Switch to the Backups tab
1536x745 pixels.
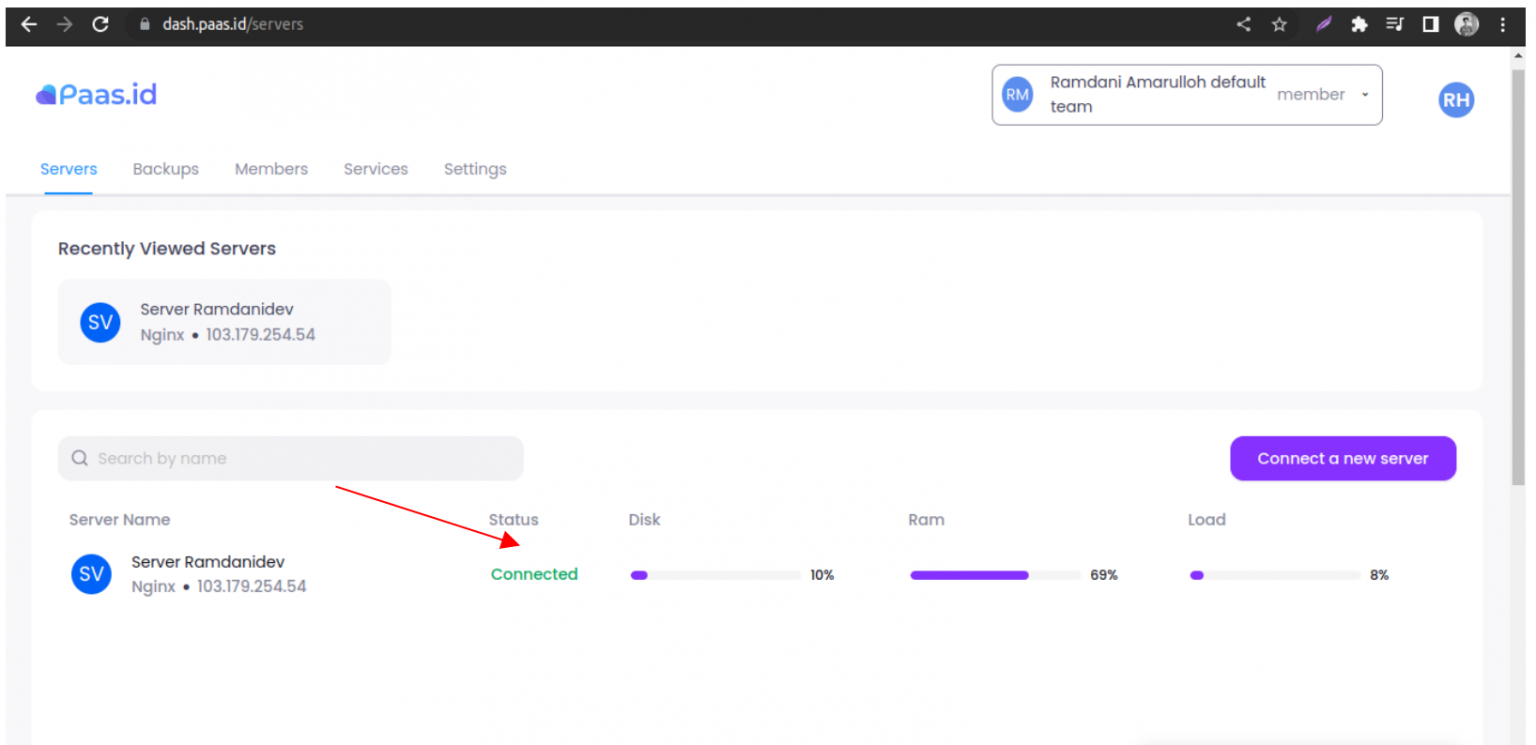pos(165,169)
